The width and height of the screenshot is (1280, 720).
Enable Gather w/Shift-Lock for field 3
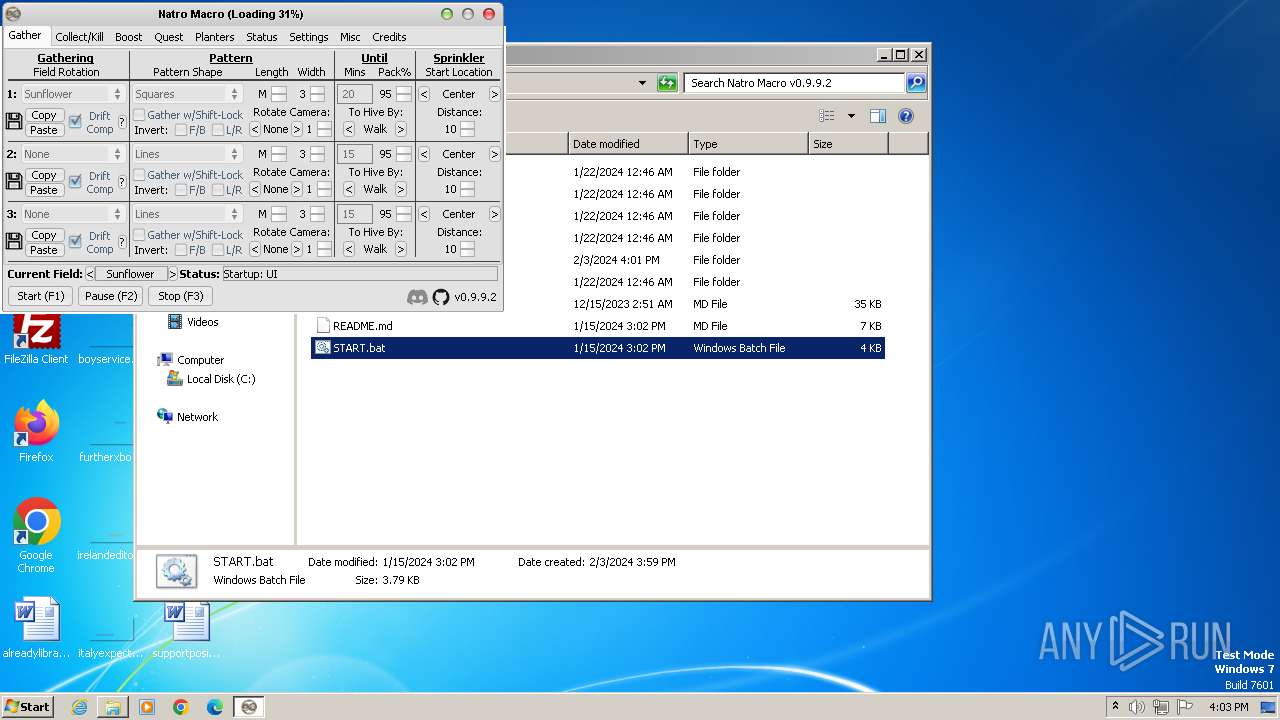point(140,235)
